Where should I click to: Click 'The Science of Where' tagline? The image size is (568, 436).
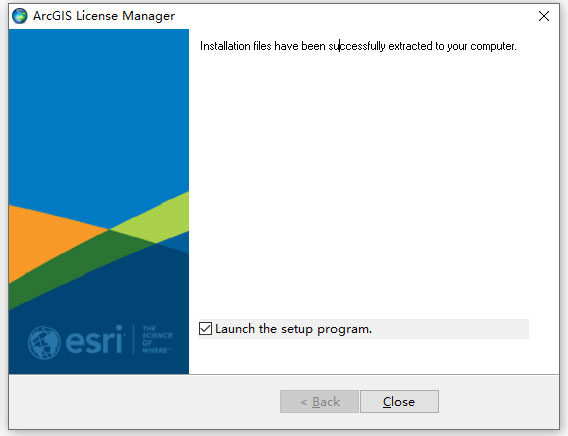(157, 340)
